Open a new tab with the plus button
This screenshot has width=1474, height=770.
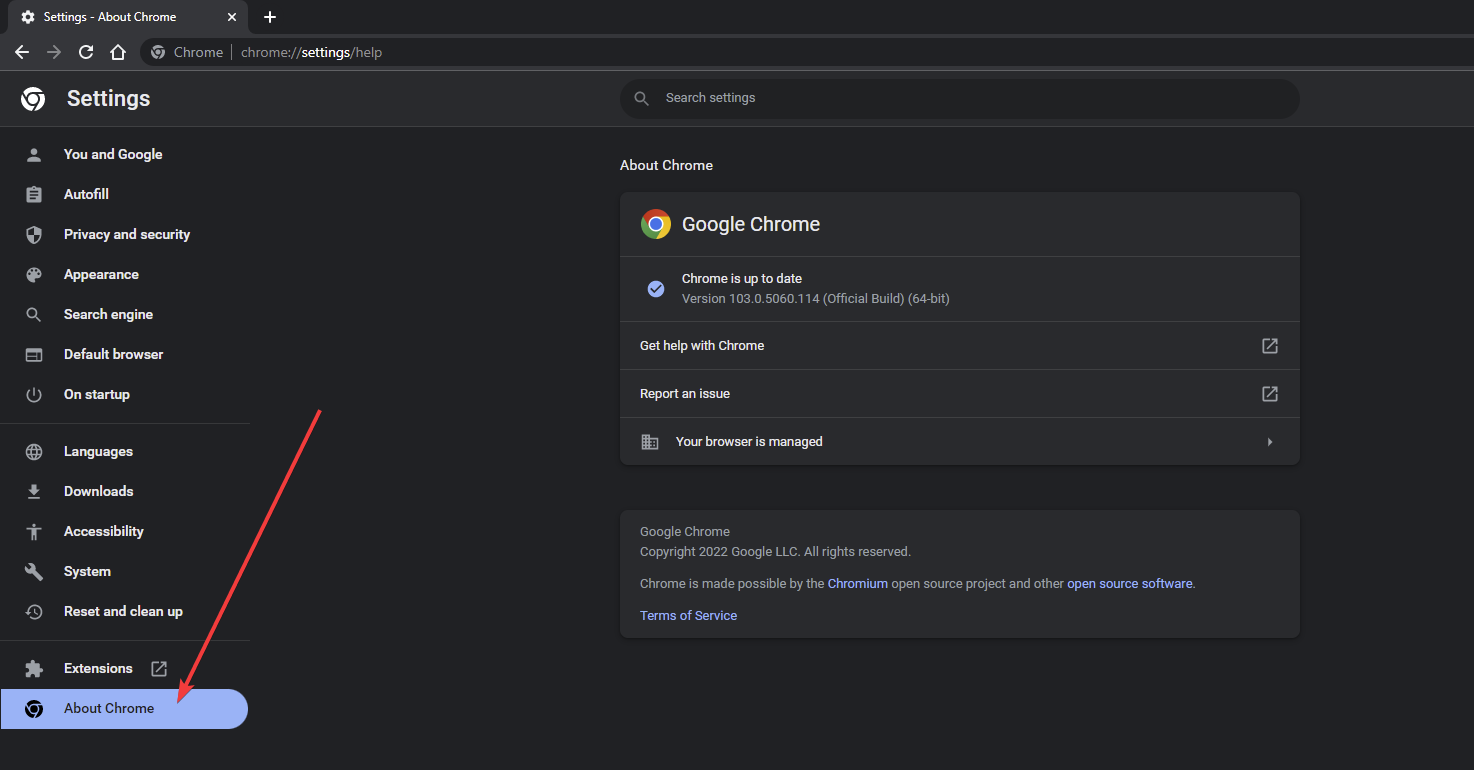pyautogui.click(x=270, y=17)
